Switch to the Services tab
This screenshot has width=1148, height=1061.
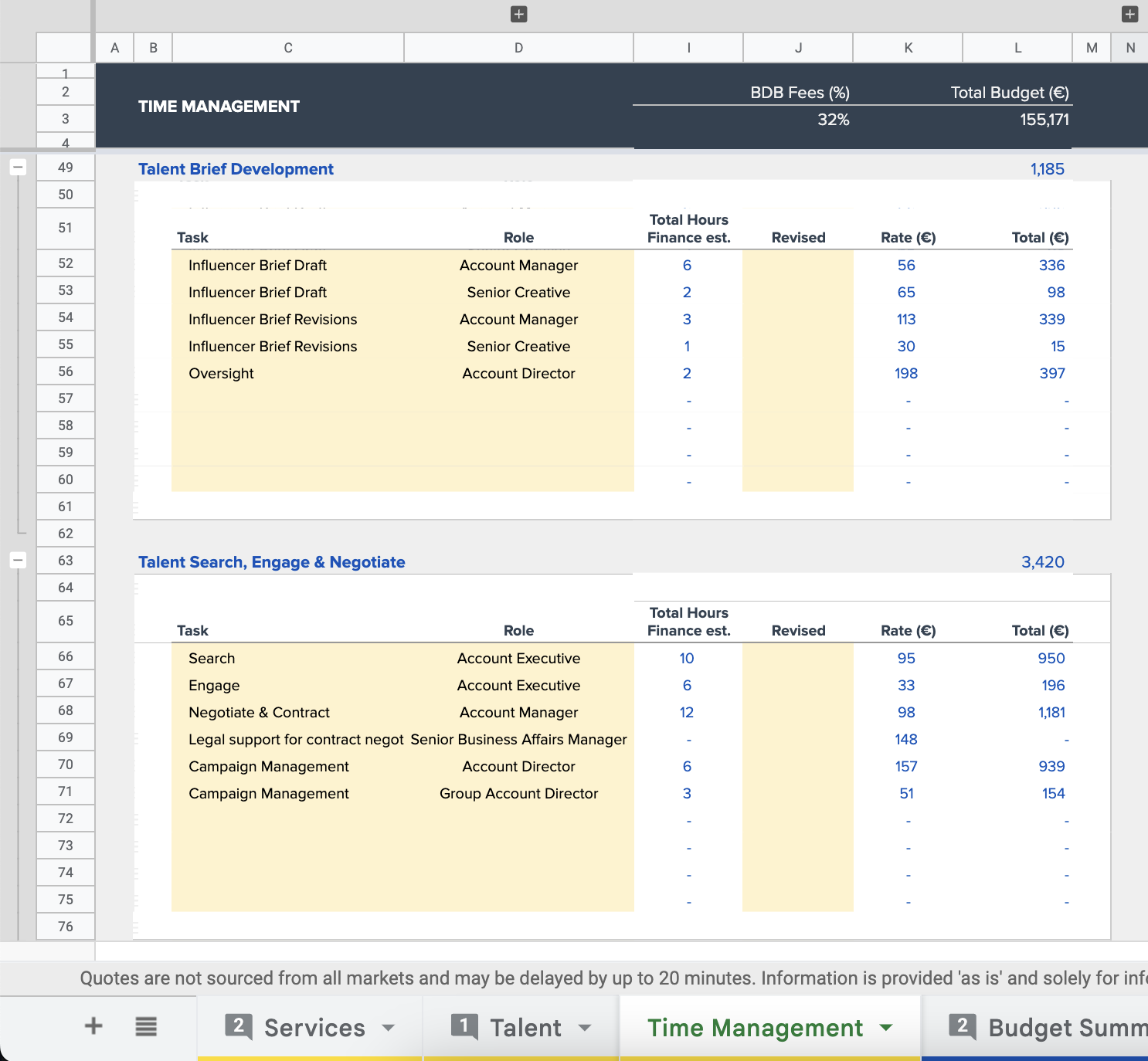coord(314,1028)
